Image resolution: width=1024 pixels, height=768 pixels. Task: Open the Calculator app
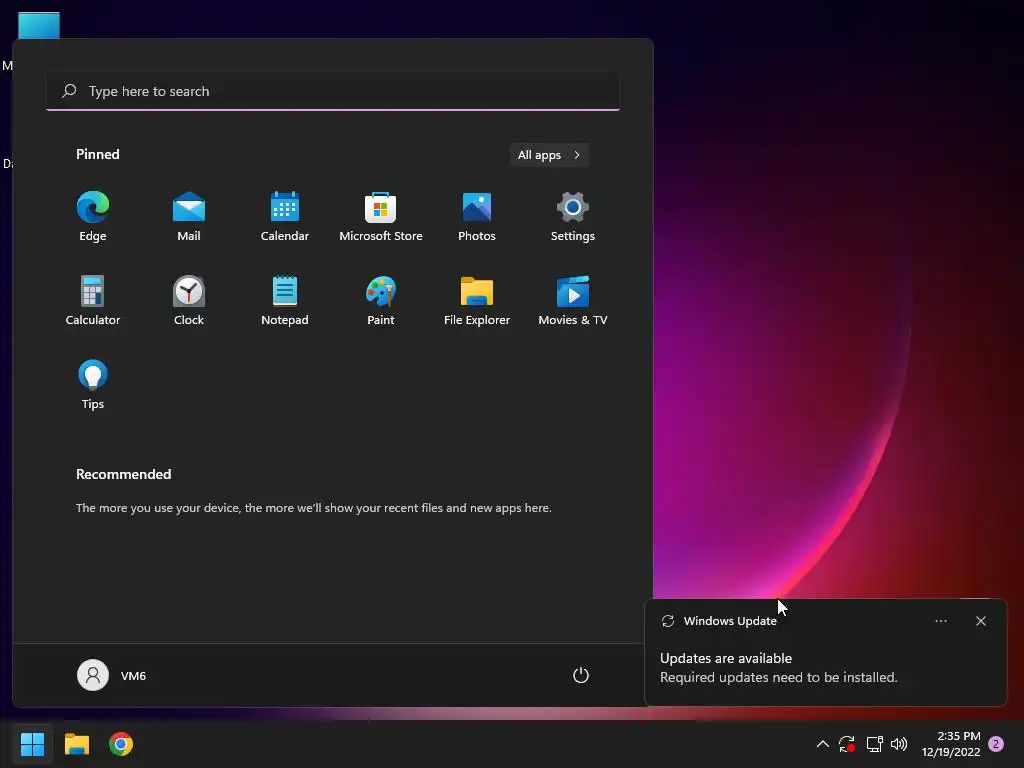click(x=93, y=300)
